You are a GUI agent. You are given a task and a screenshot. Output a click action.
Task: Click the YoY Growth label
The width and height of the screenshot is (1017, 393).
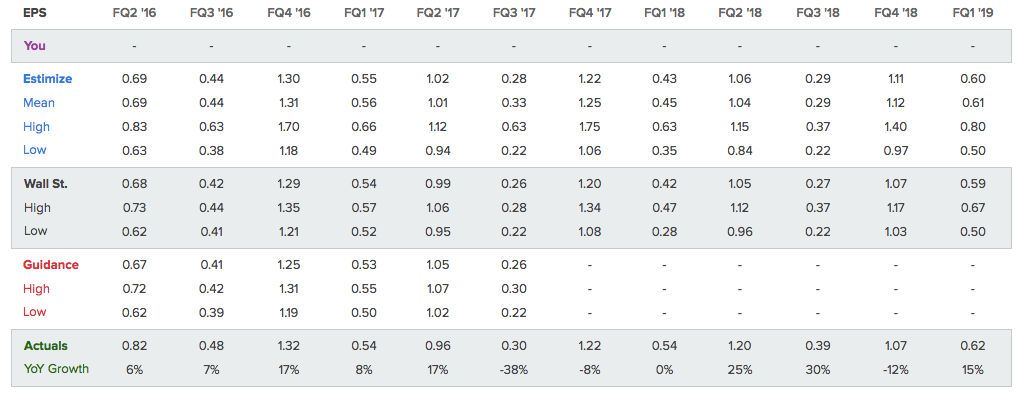click(x=56, y=370)
